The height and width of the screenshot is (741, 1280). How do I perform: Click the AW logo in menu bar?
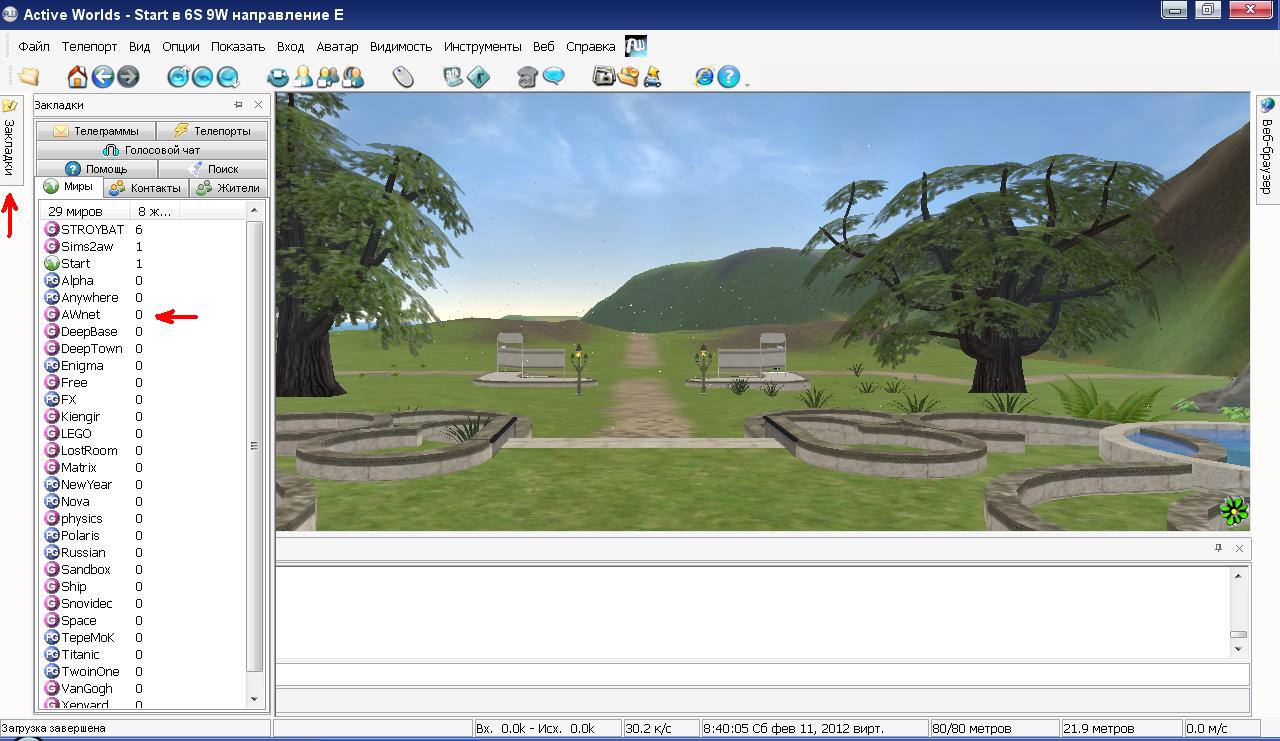[x=636, y=46]
